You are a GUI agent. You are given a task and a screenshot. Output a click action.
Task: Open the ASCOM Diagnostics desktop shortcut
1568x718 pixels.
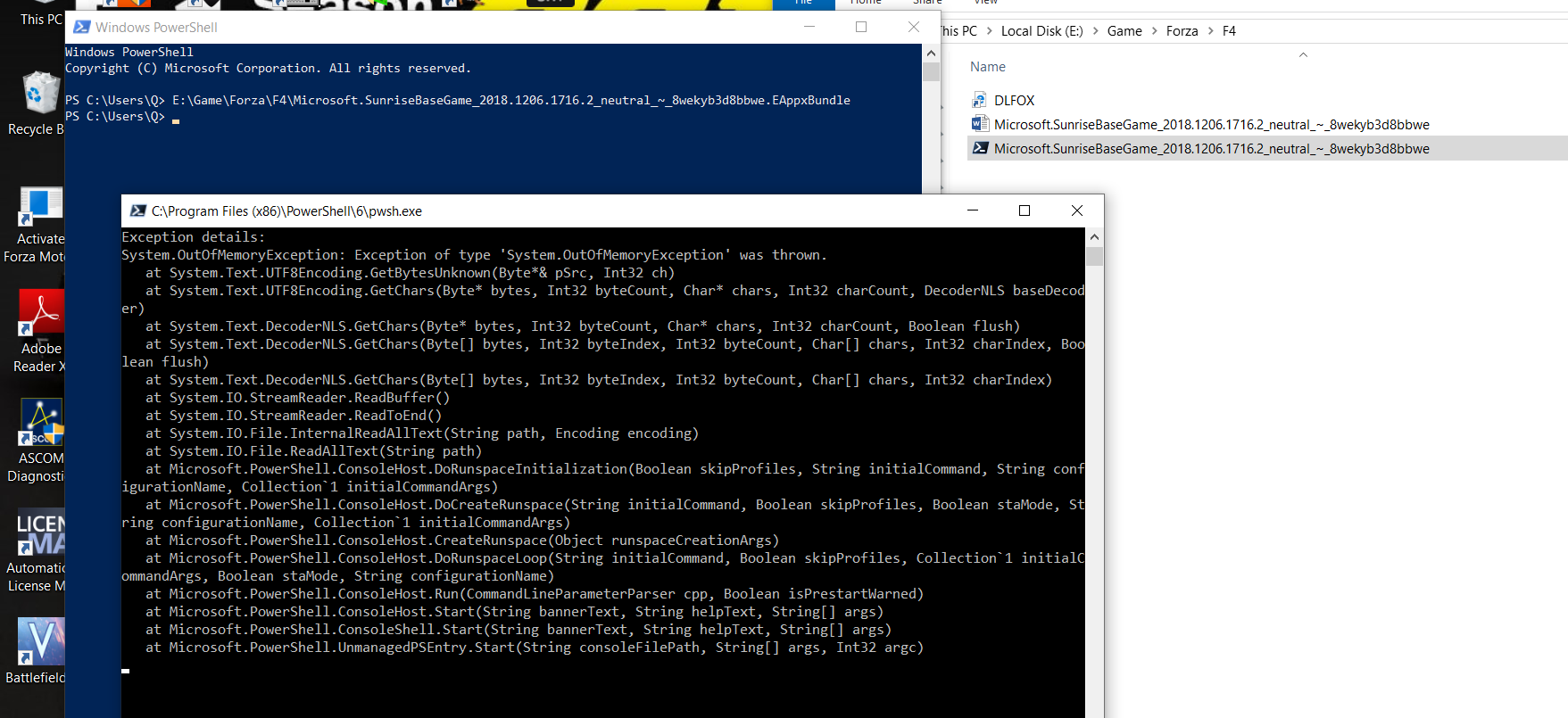41,424
